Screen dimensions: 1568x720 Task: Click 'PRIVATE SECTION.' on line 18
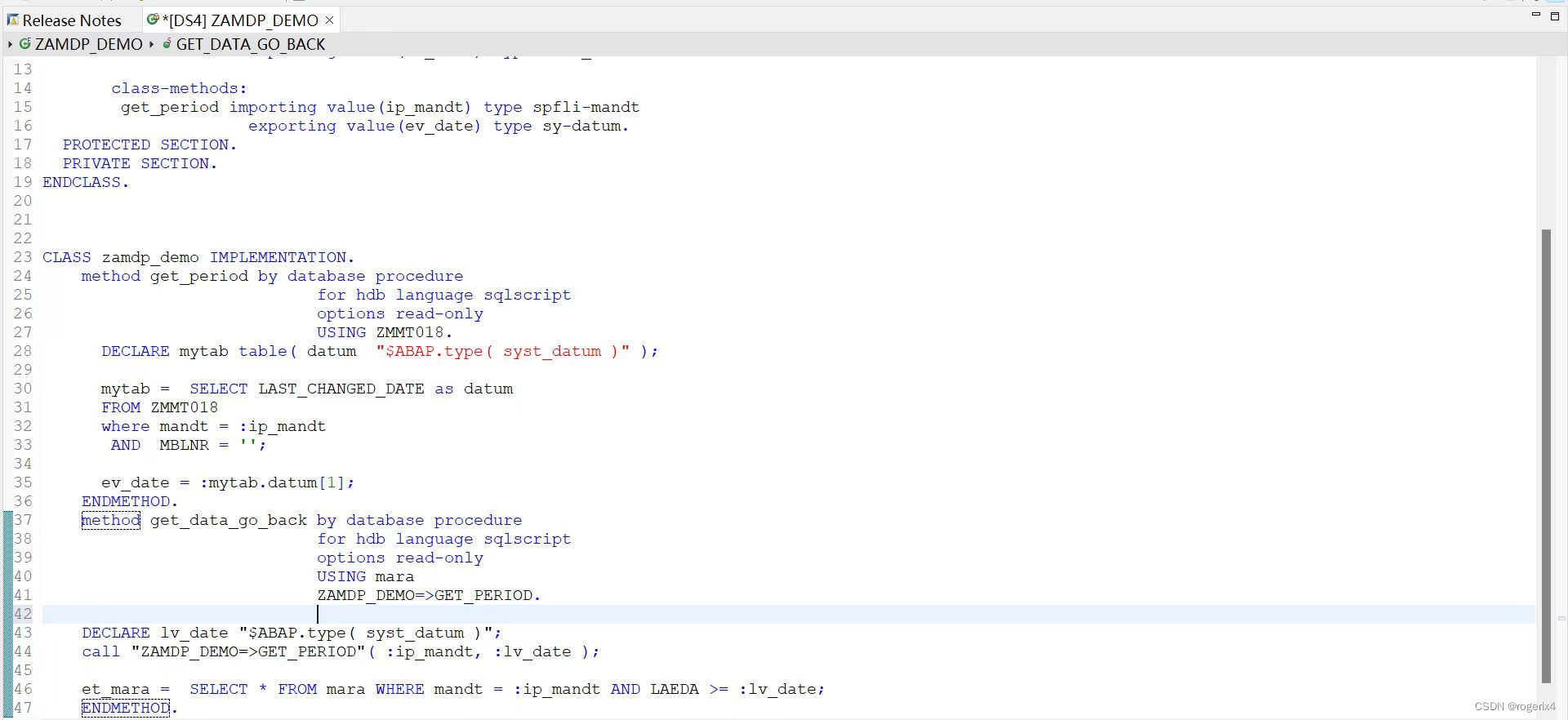tap(140, 163)
